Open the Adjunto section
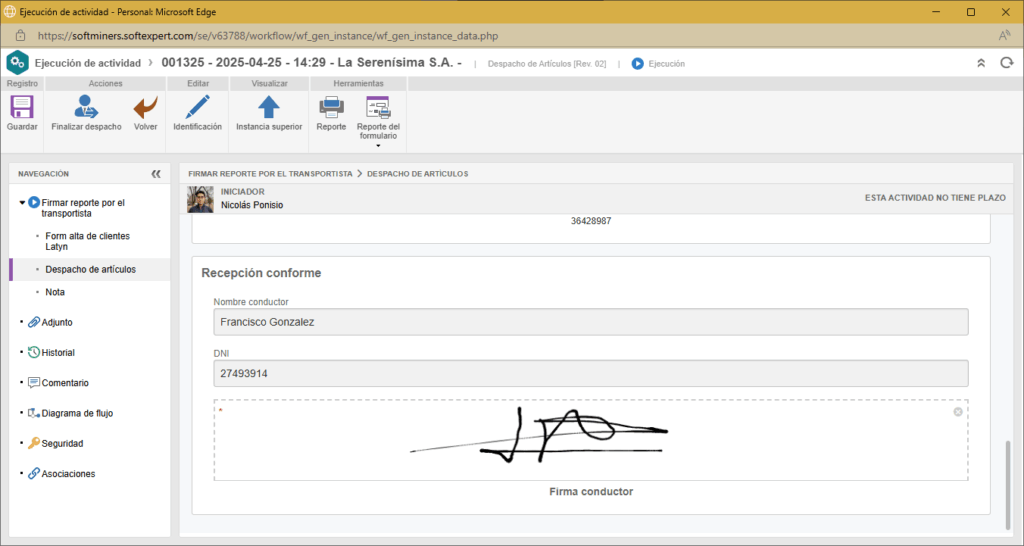The height and width of the screenshot is (546, 1024). [56, 322]
